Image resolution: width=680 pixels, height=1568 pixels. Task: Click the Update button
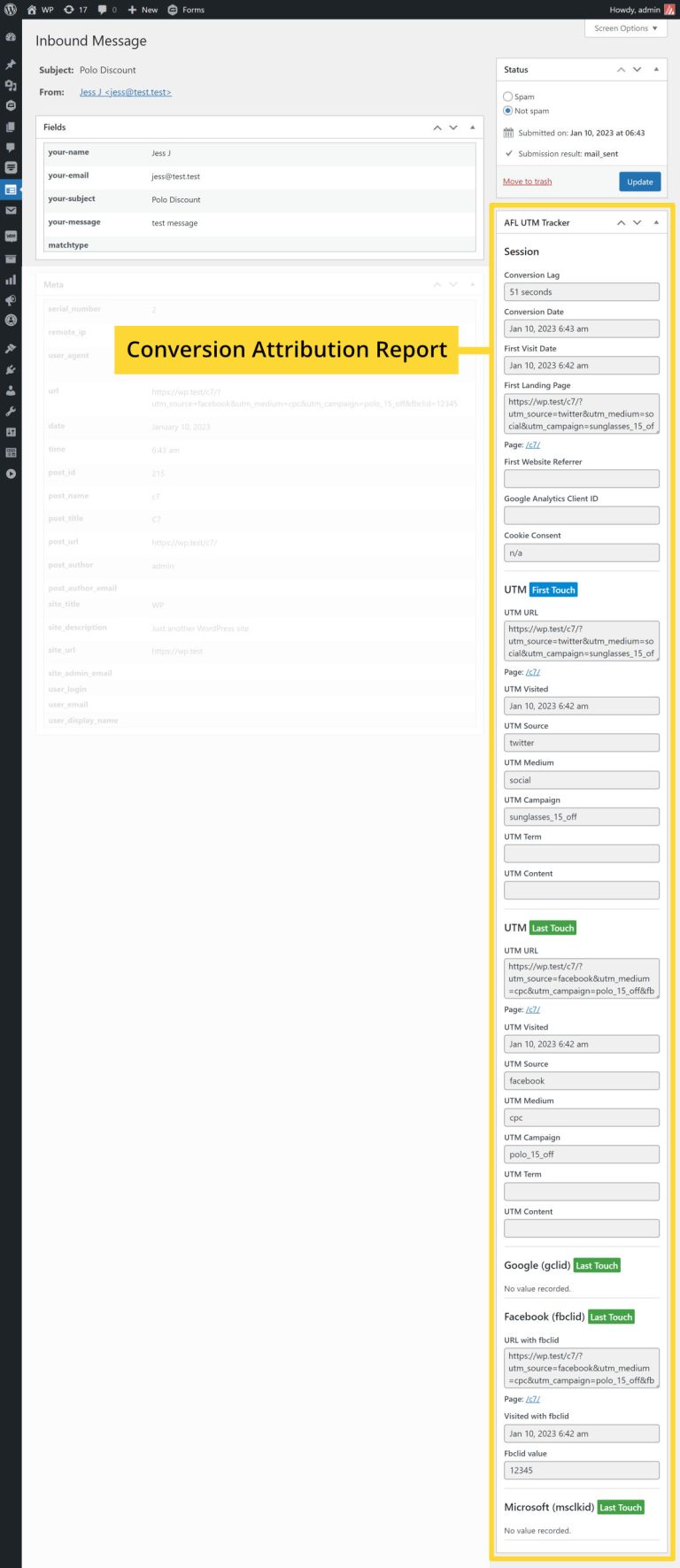(x=639, y=182)
